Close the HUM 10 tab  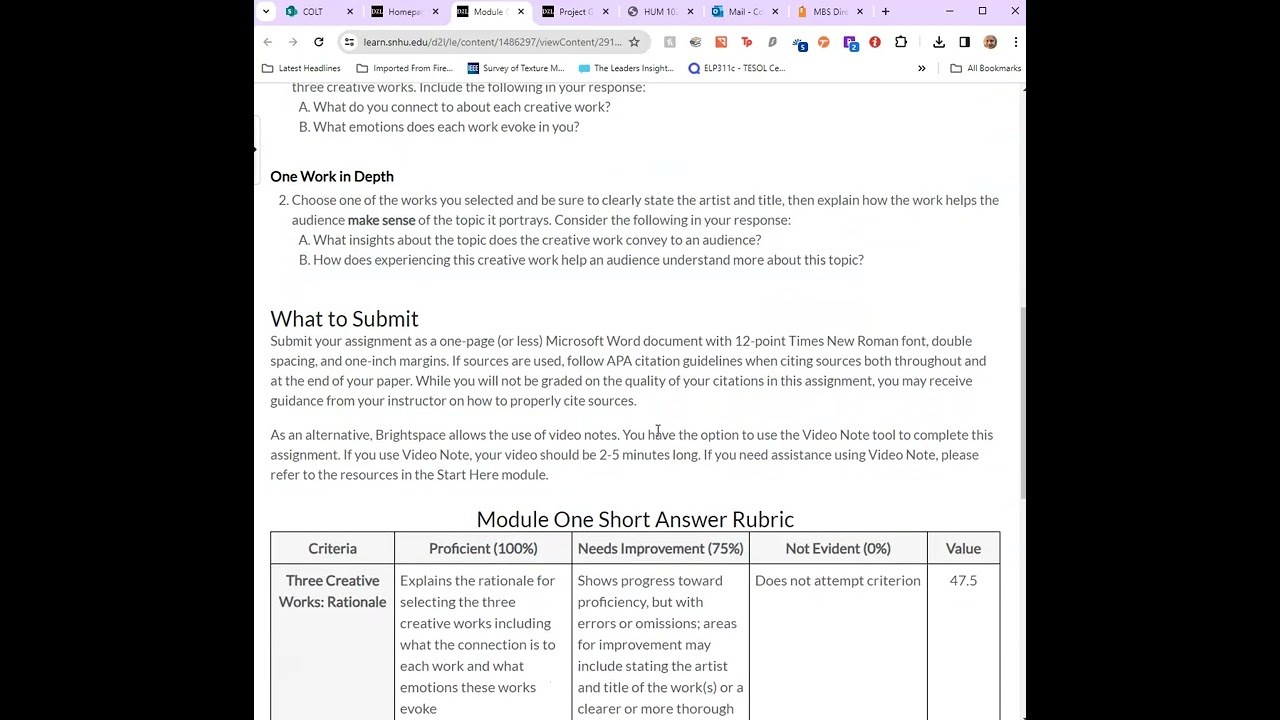click(690, 12)
